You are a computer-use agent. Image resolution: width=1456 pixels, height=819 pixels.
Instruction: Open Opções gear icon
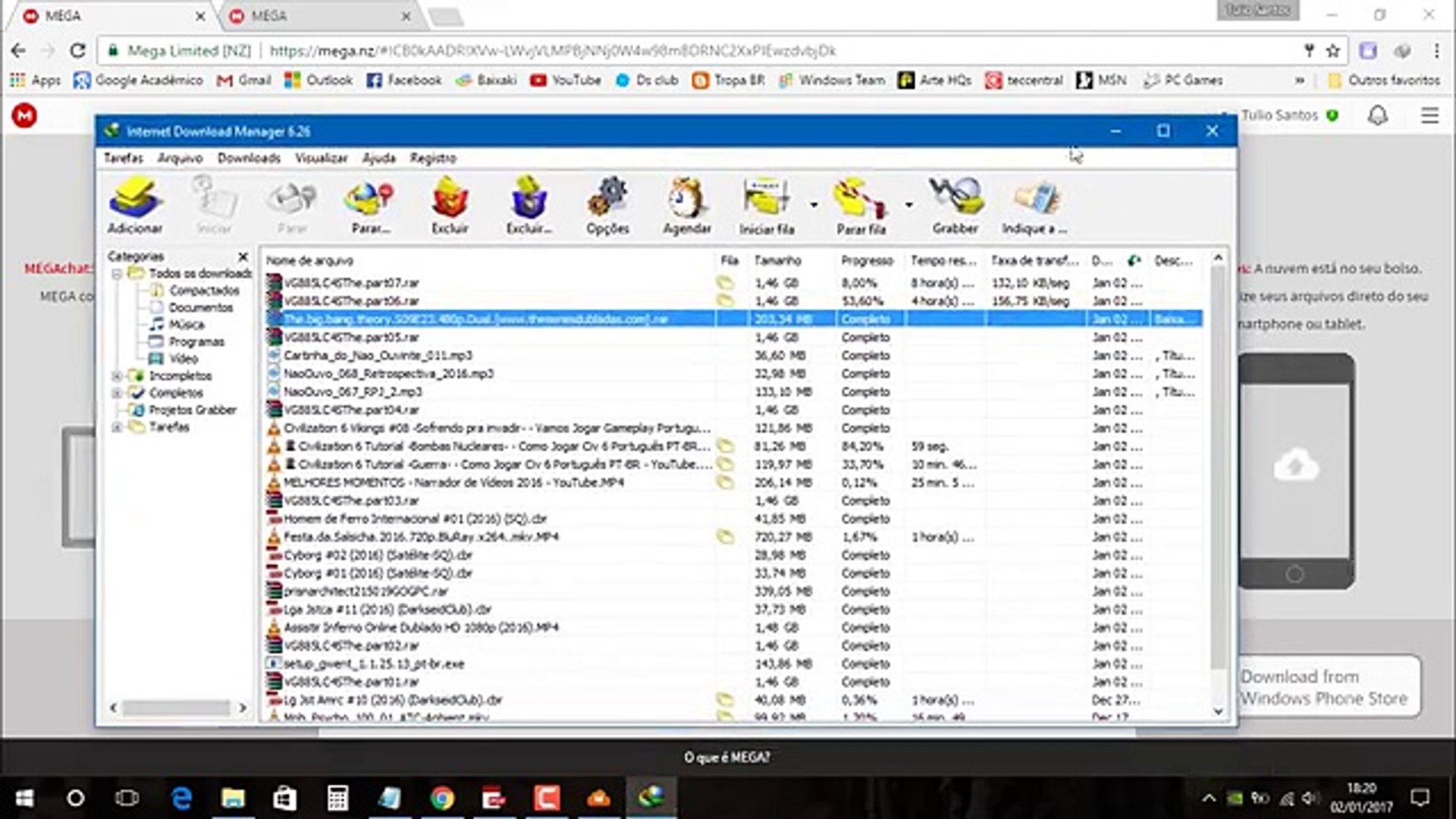[x=607, y=206]
